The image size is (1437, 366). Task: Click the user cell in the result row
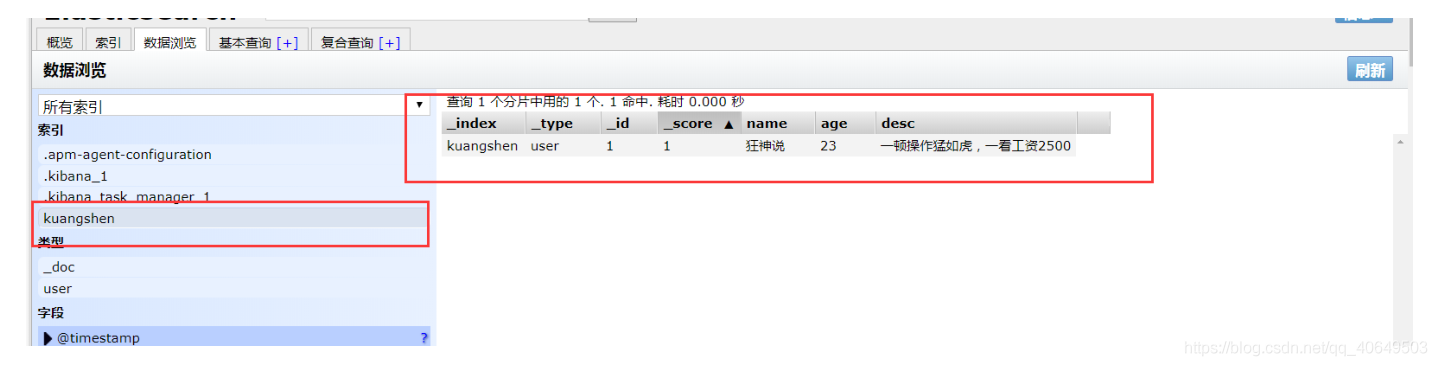click(564, 146)
